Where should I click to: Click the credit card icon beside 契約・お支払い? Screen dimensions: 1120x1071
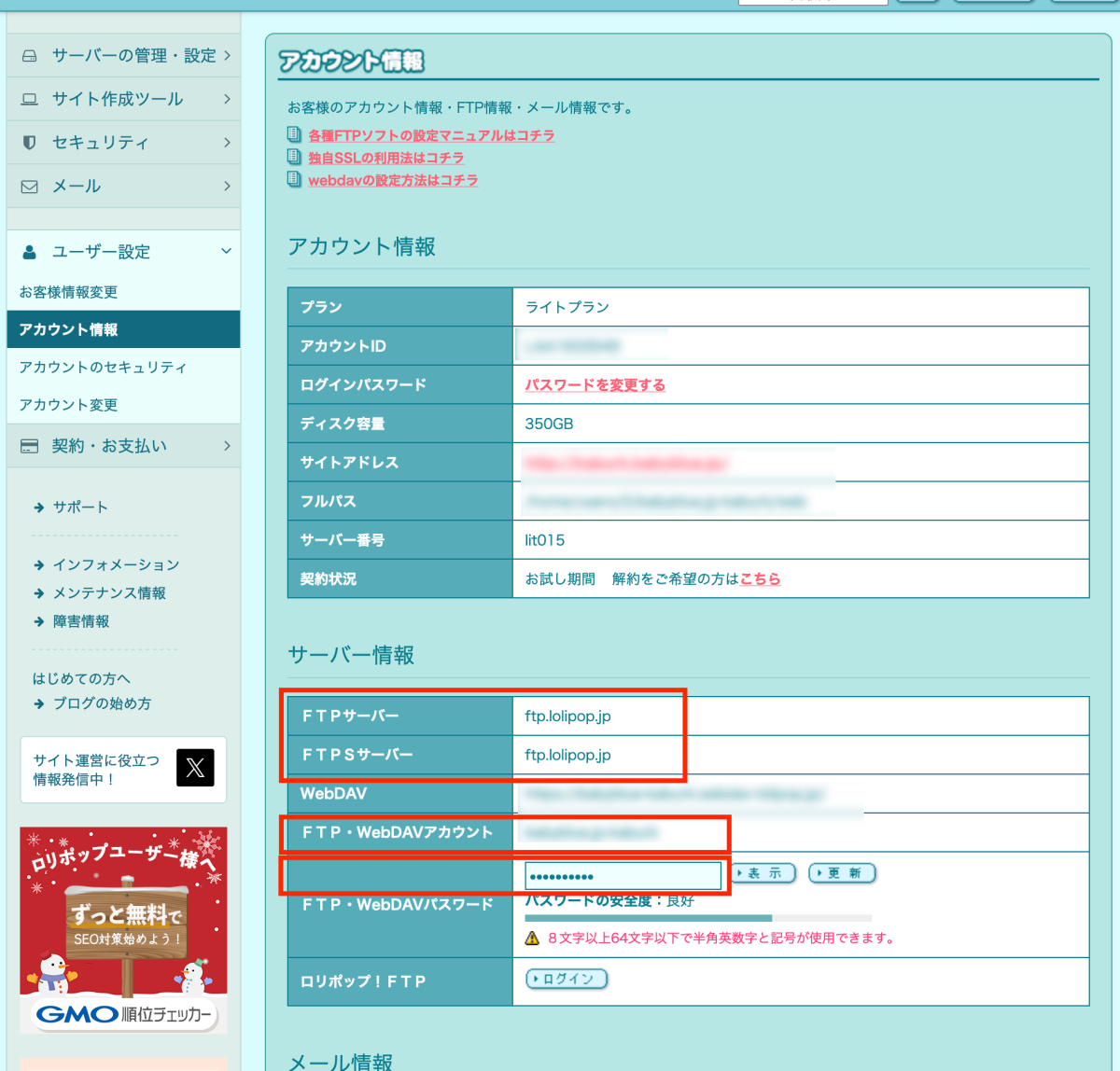pyautogui.click(x=30, y=447)
